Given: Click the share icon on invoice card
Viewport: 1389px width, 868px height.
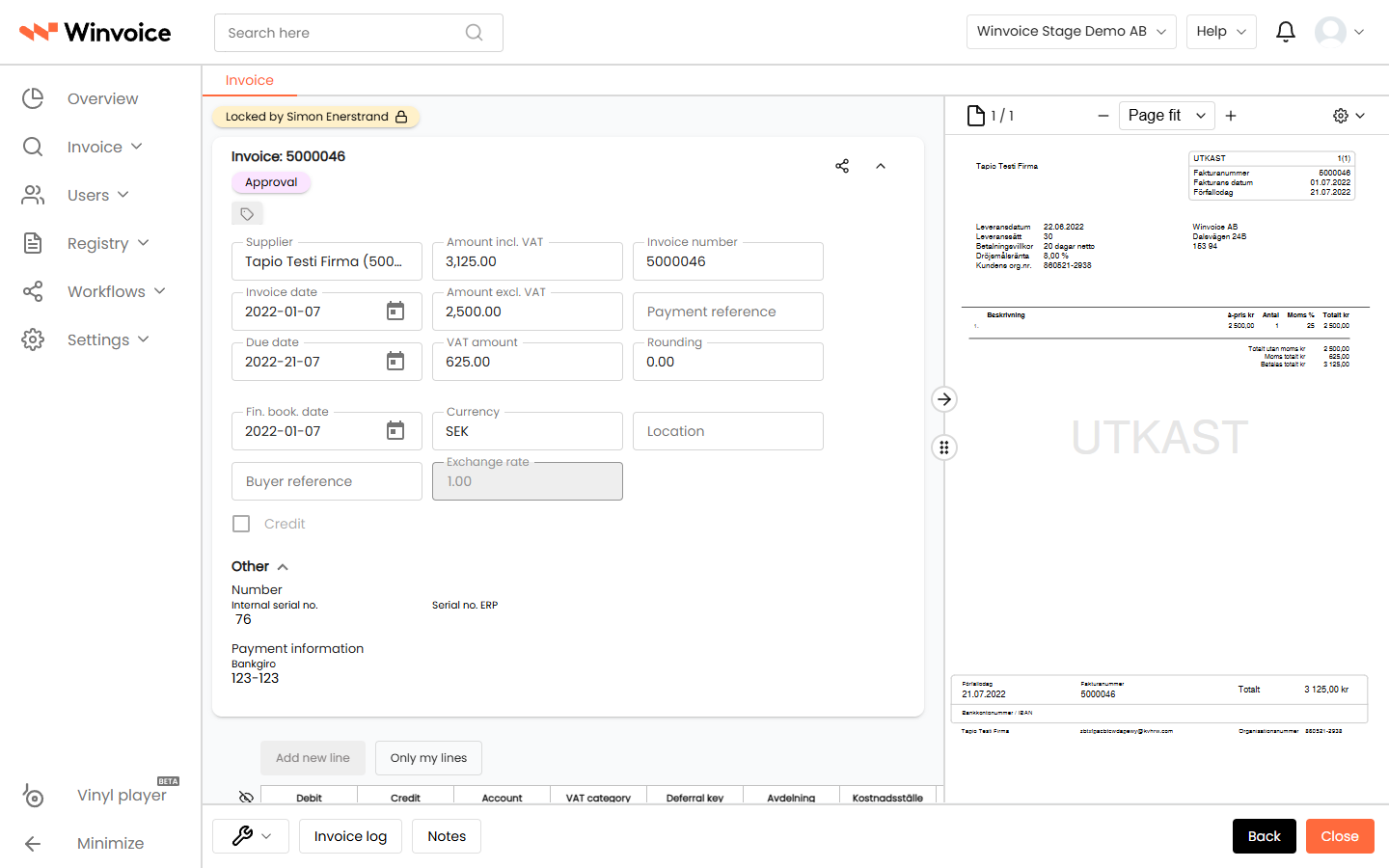Looking at the screenshot, I should click(842, 166).
